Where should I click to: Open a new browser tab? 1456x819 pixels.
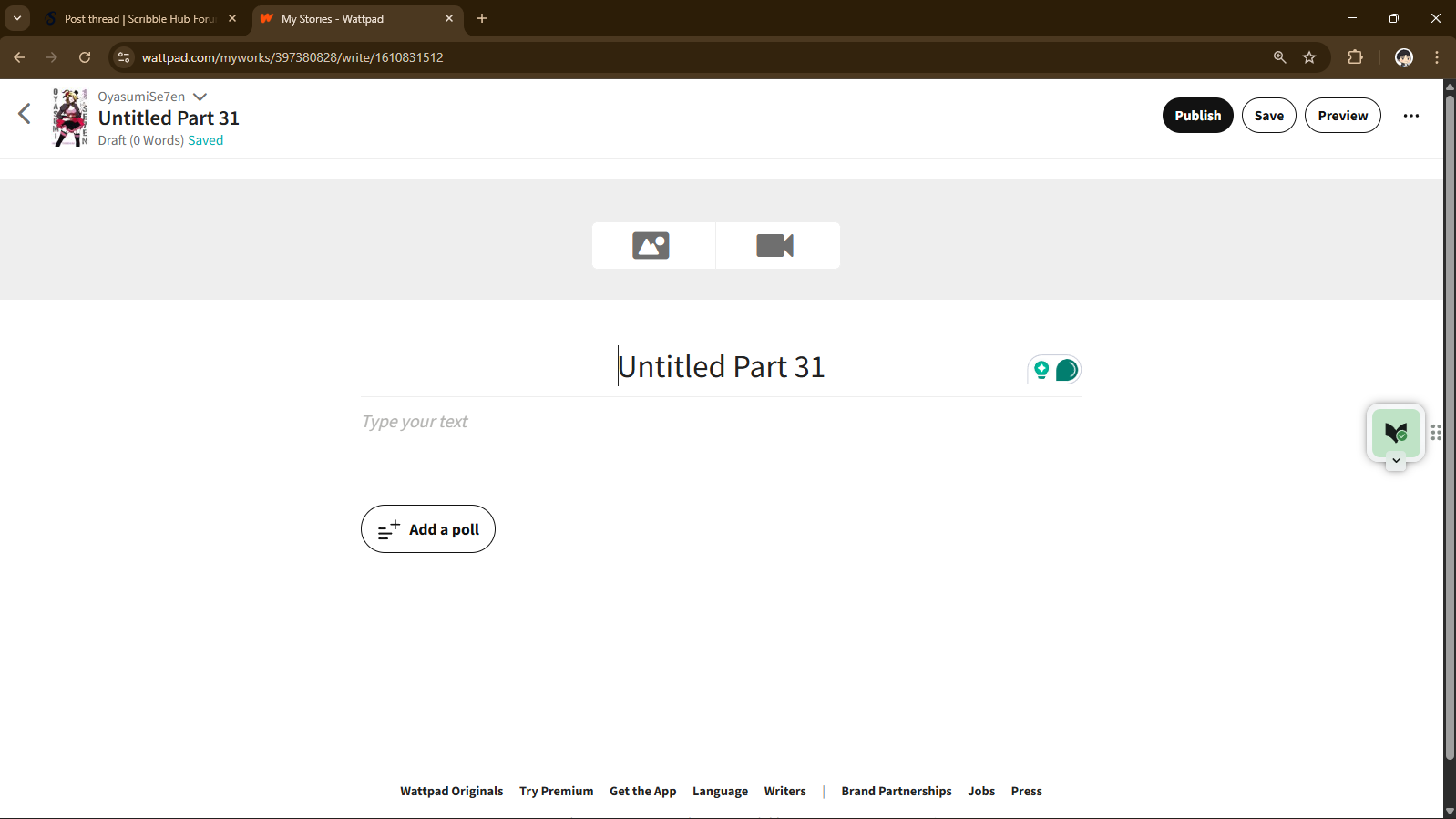(482, 18)
